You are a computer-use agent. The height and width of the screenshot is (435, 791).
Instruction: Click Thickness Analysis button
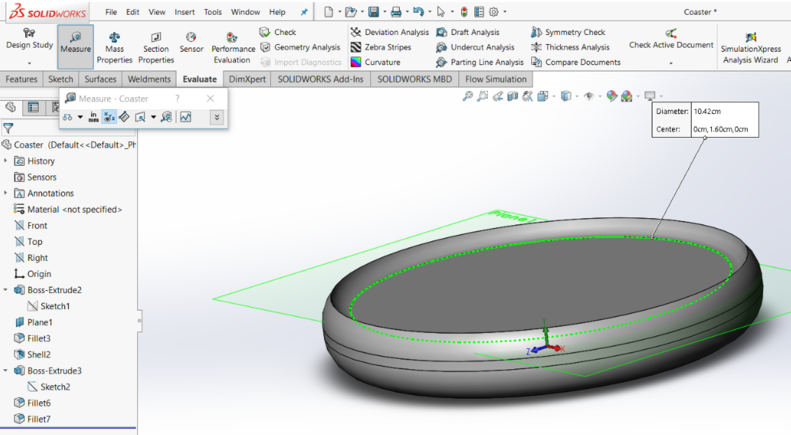tap(570, 47)
